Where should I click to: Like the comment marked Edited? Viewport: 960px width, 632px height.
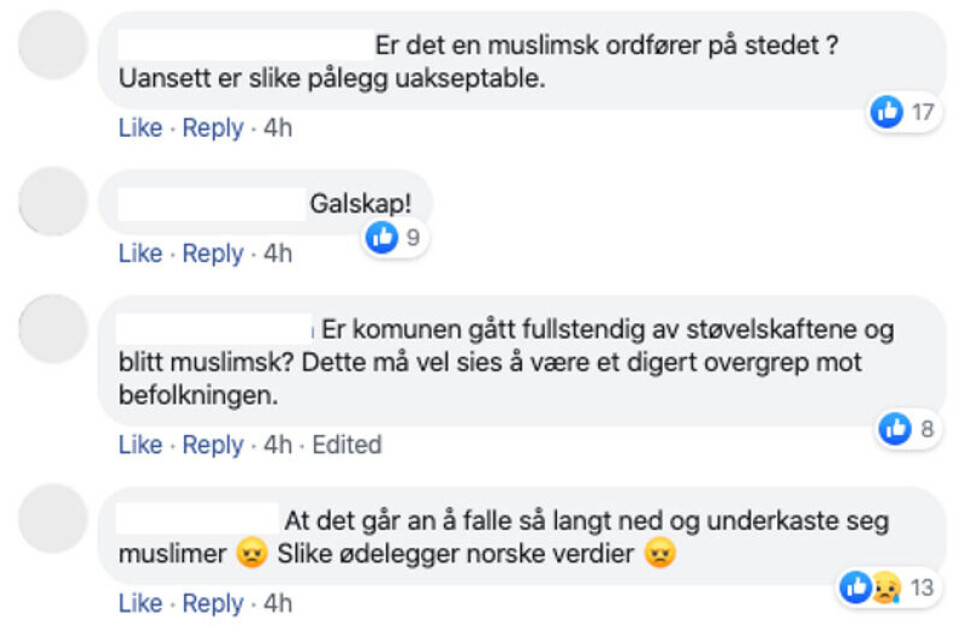pyautogui.click(x=140, y=444)
